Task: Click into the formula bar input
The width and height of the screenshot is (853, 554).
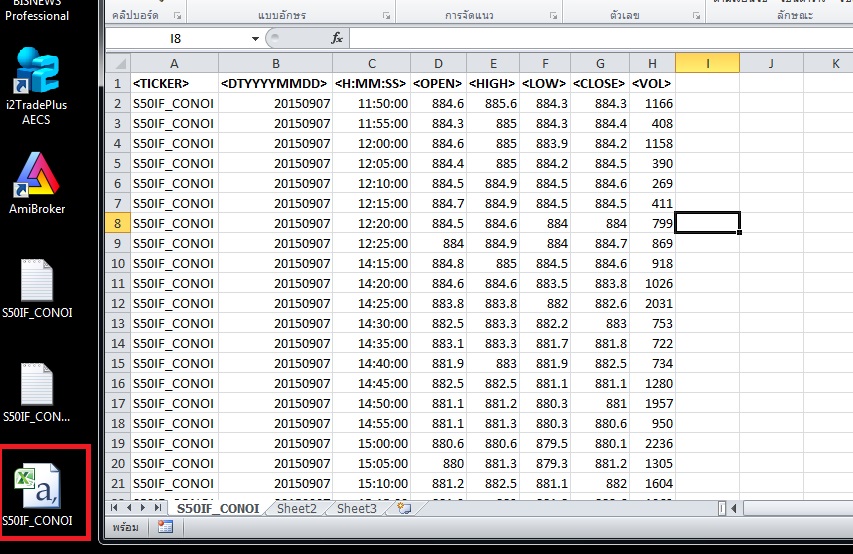Action: 601,39
